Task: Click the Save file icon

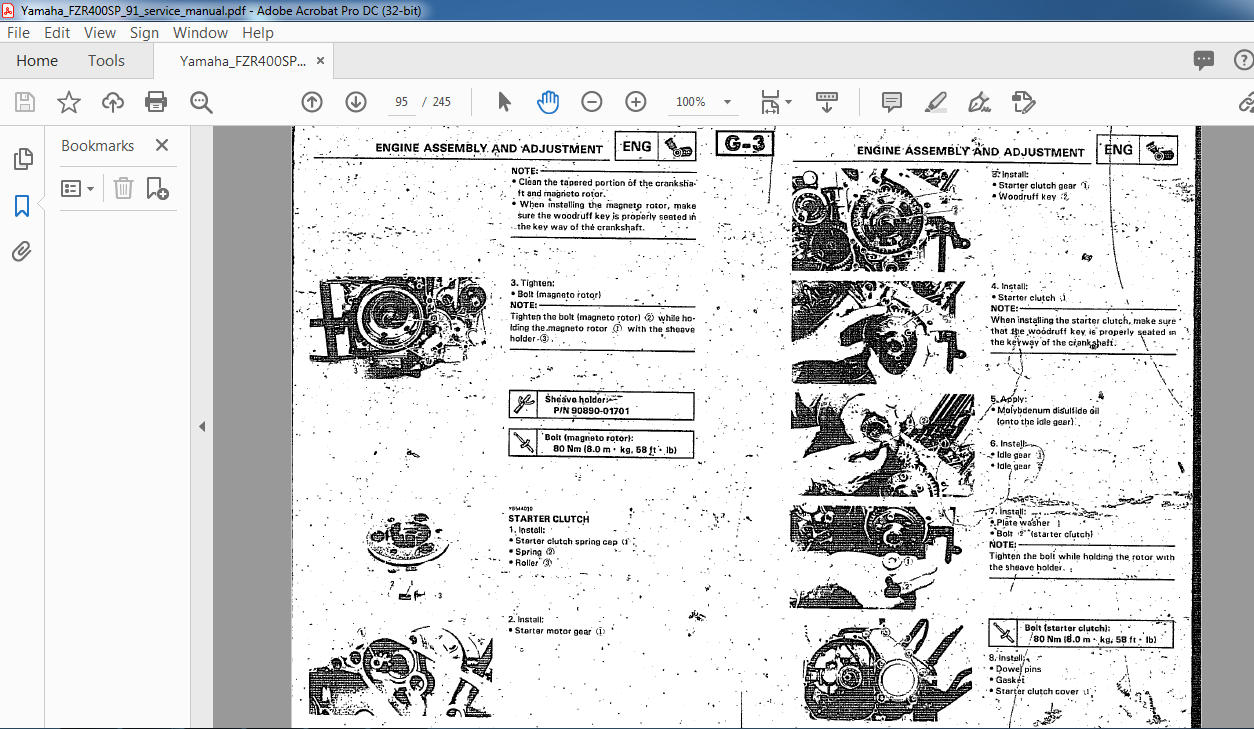Action: point(25,102)
